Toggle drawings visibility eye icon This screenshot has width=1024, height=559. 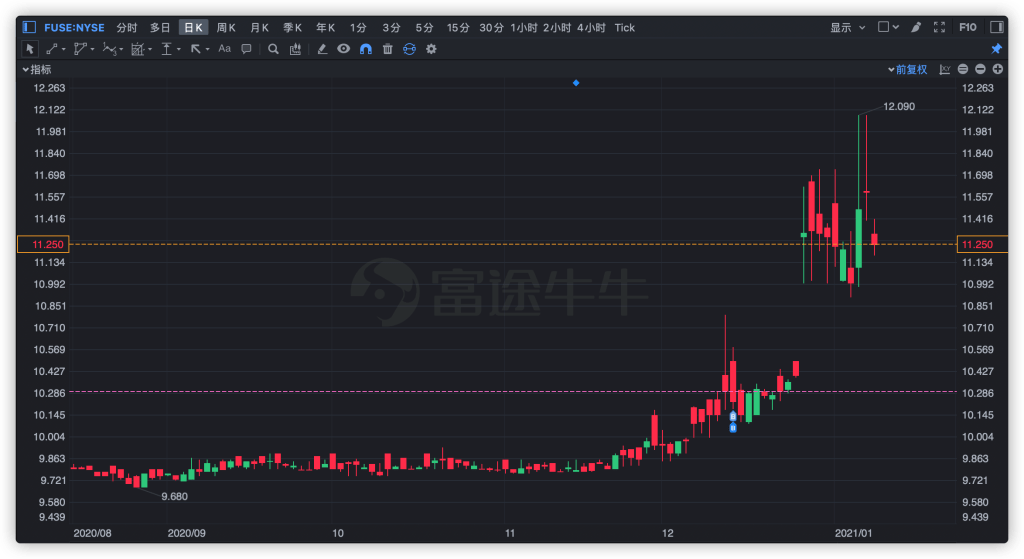(343, 48)
